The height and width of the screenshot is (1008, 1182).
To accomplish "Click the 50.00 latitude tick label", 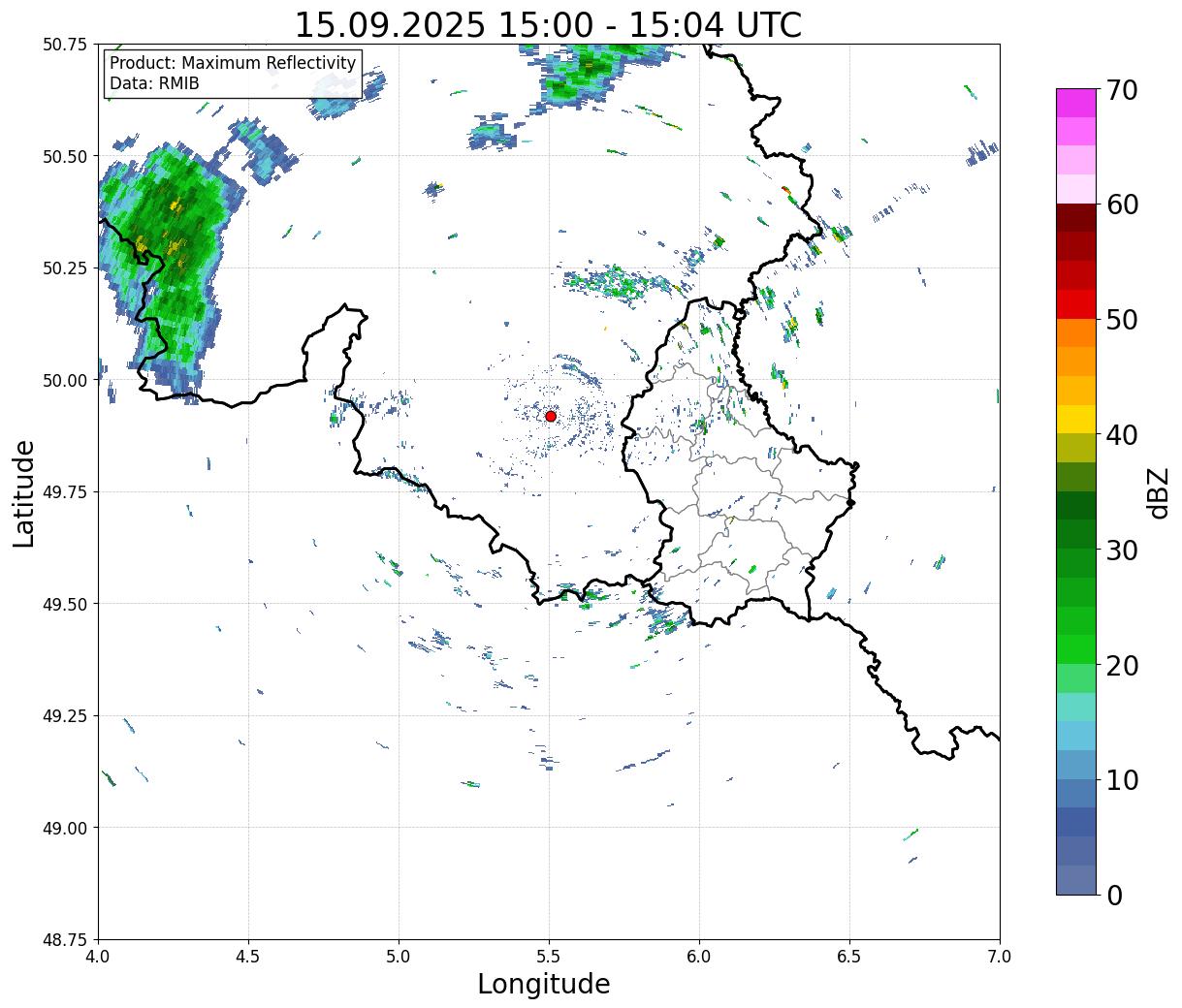I will 65,380.
